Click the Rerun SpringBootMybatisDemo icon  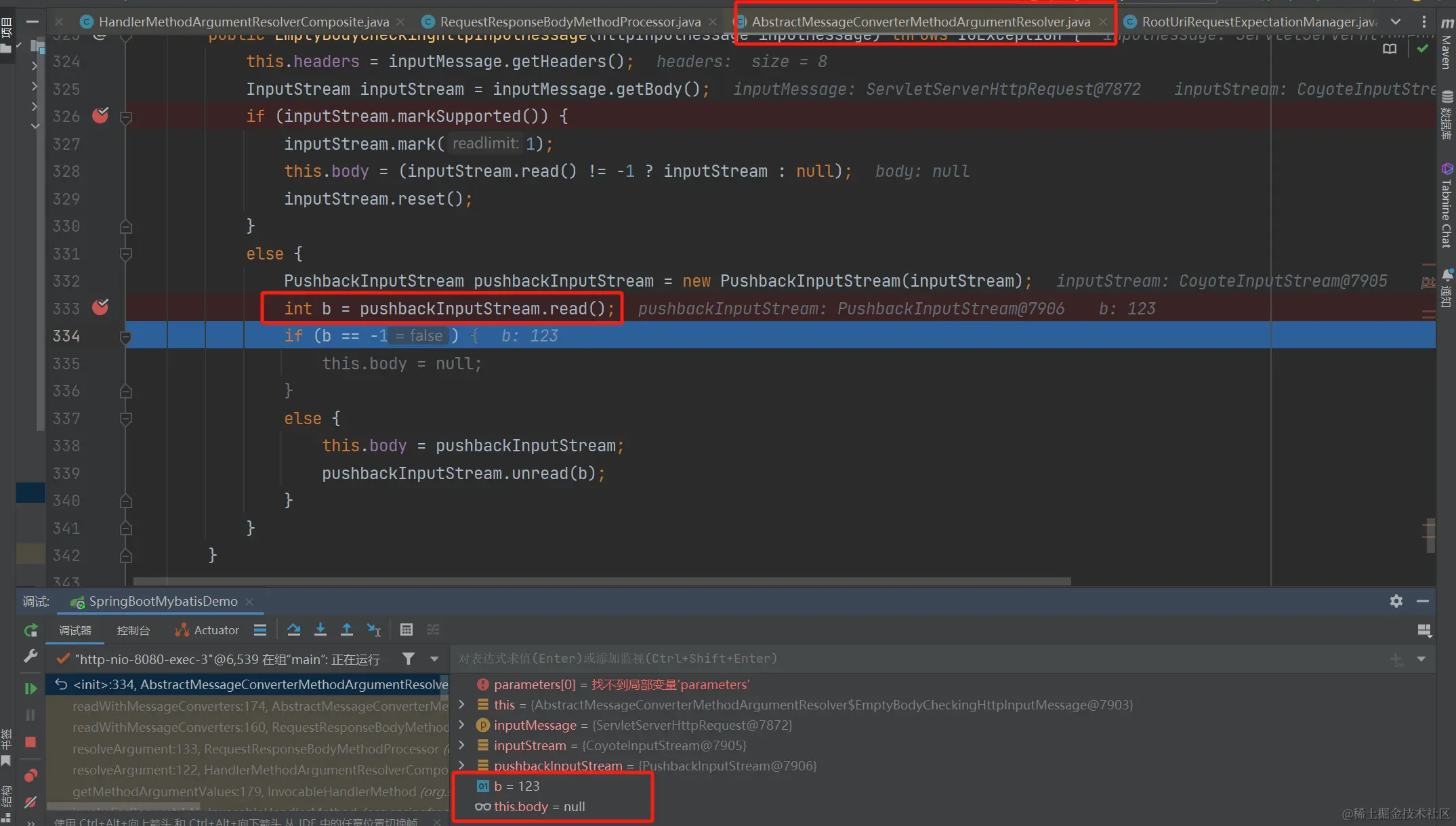point(30,630)
